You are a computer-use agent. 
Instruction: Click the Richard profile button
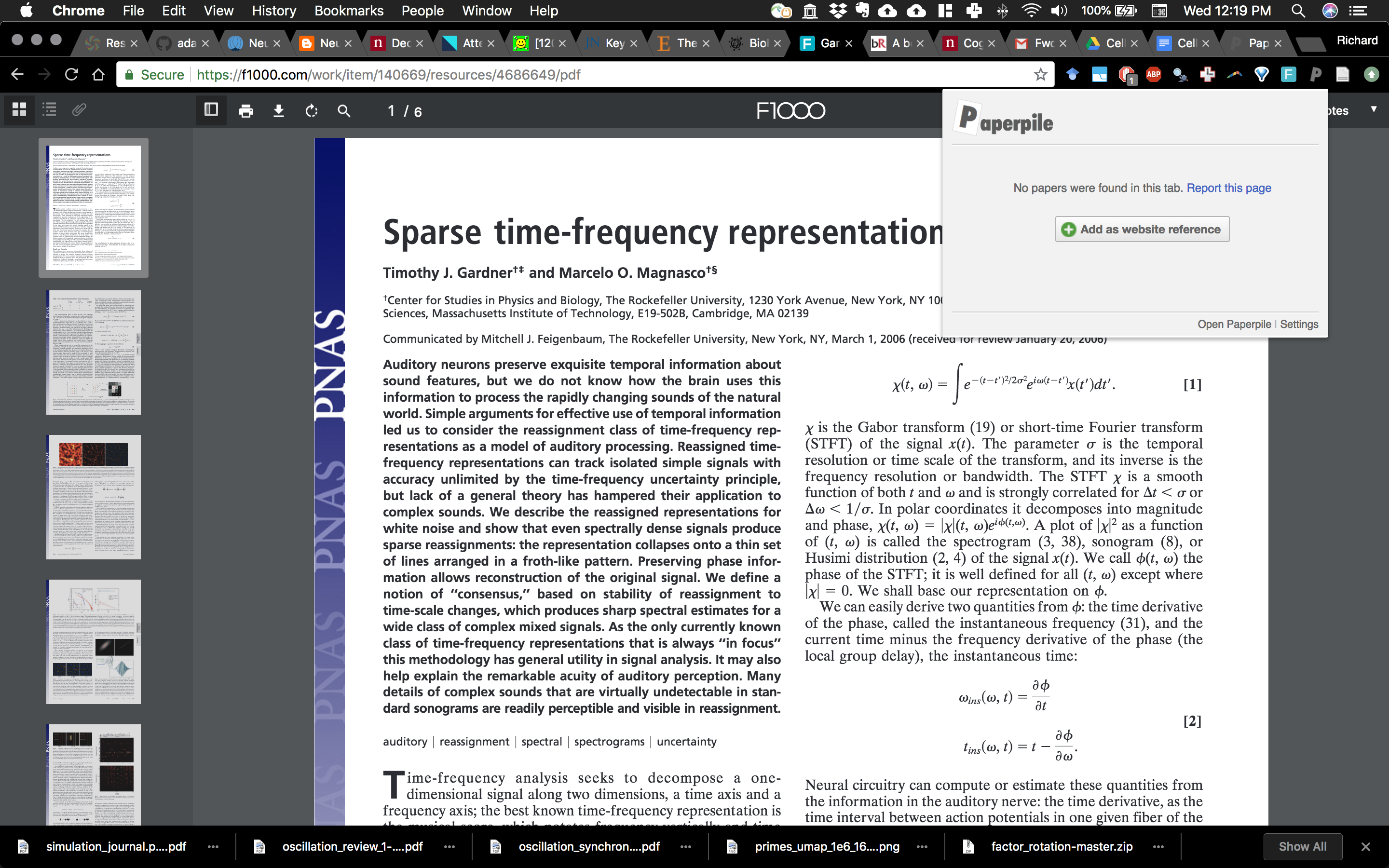pos(1357,41)
